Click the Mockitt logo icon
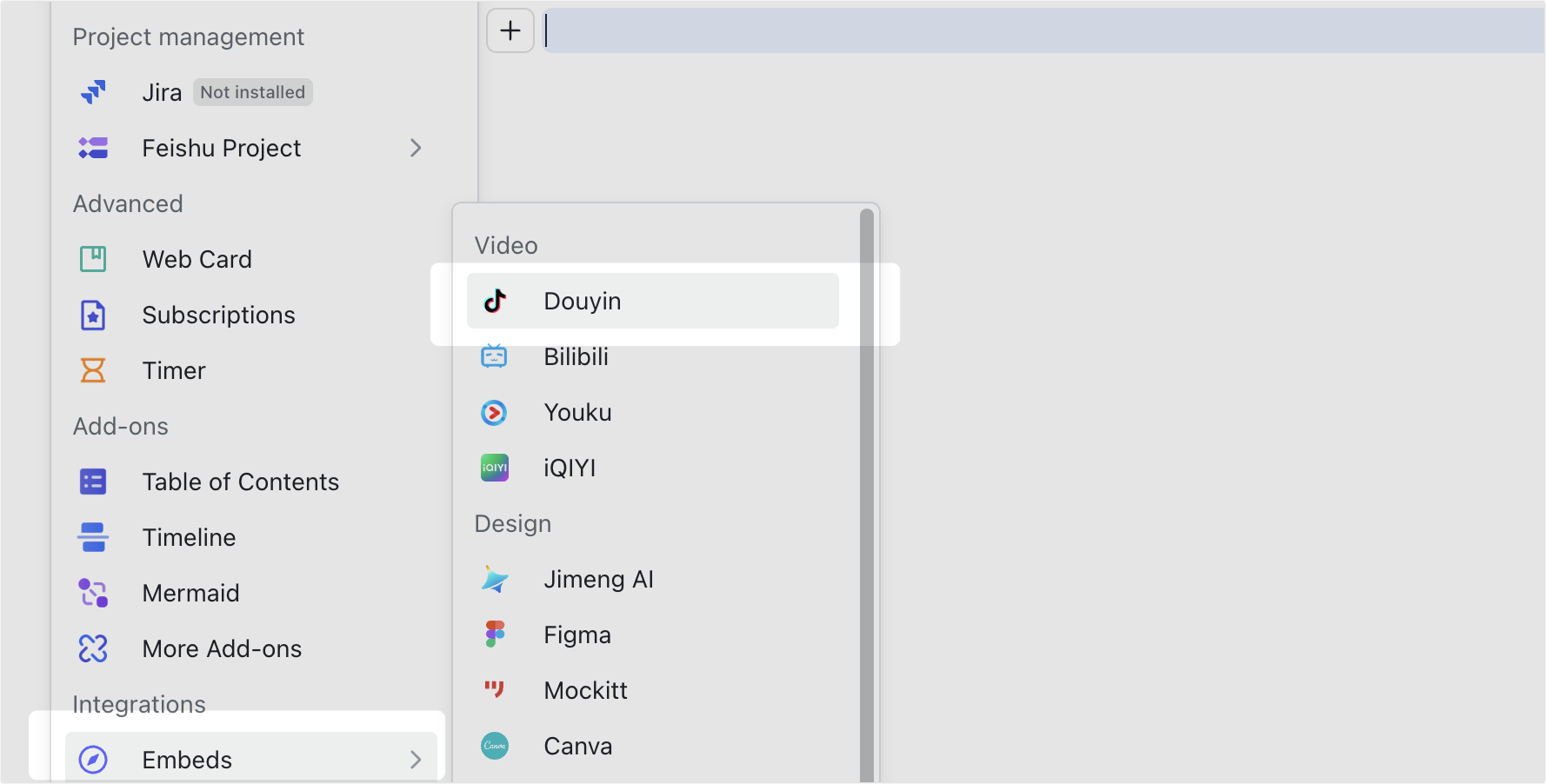Image resolution: width=1546 pixels, height=784 pixels. [x=495, y=689]
